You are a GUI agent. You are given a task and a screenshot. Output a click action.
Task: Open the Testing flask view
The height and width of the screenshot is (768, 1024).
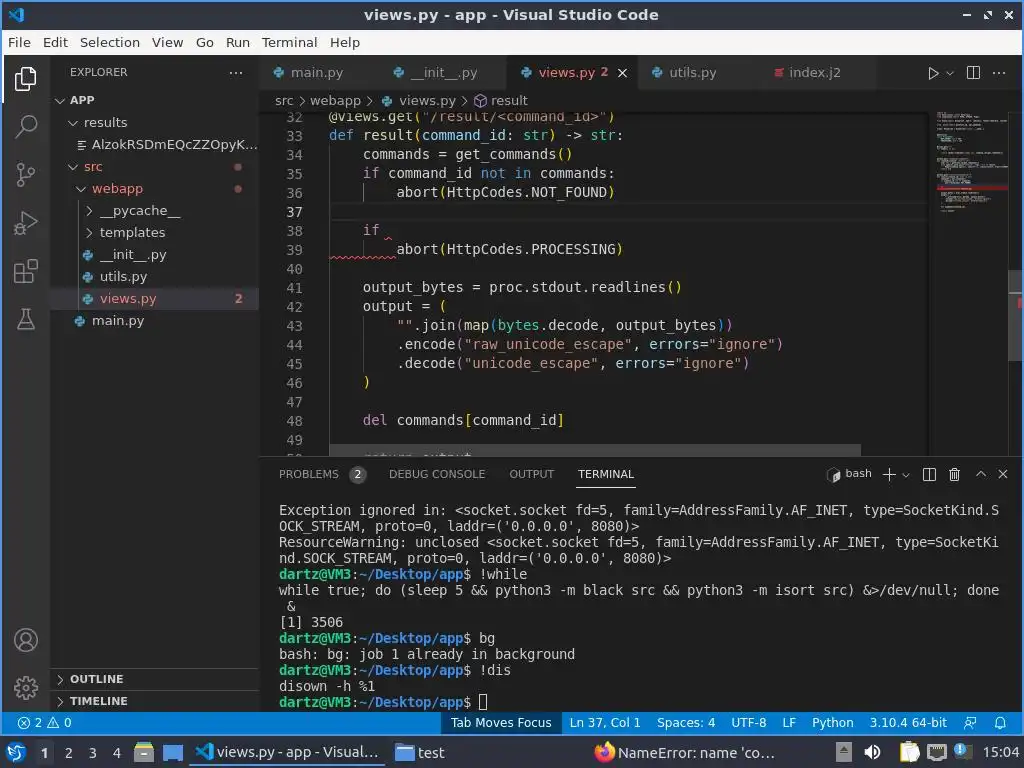25,319
